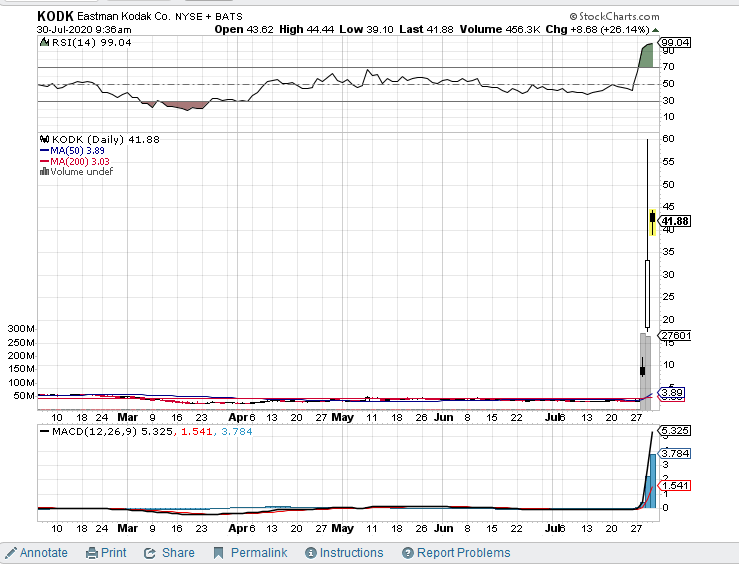Screen dimensions: 739x566
Task: Click the Instructions info icon
Action: point(311,553)
